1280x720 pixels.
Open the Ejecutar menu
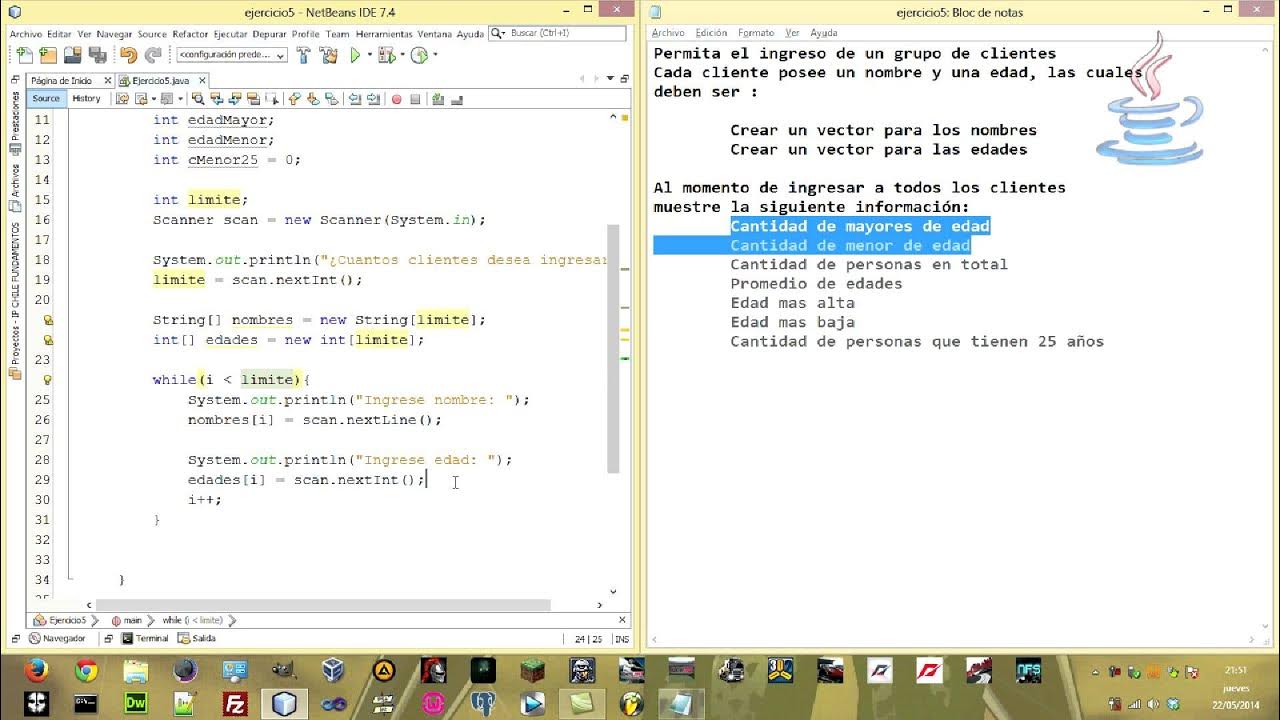coord(231,33)
